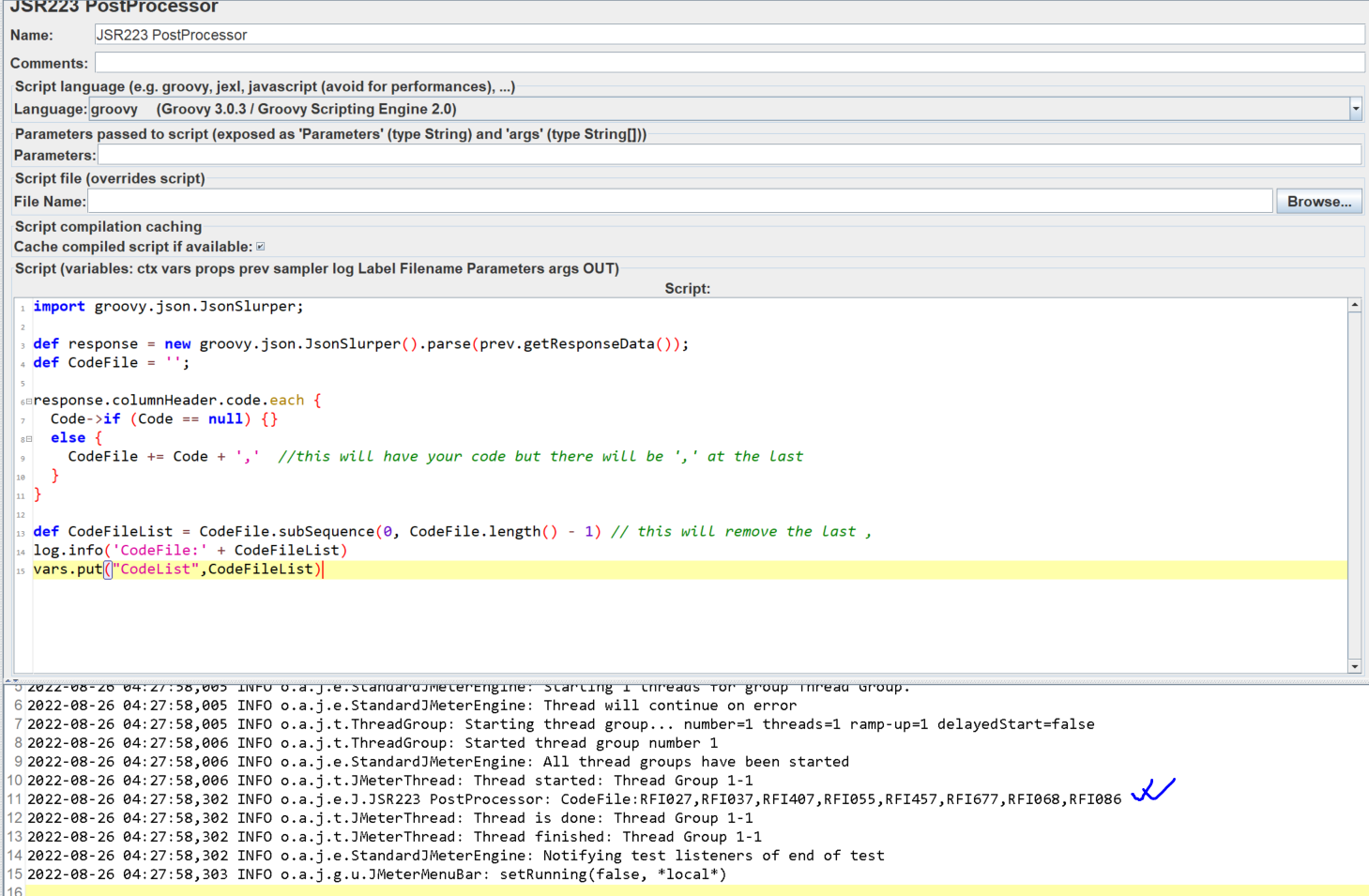The image size is (1369, 896).
Task: Click the split pane collapse-down arrow above log
Action: point(15,679)
